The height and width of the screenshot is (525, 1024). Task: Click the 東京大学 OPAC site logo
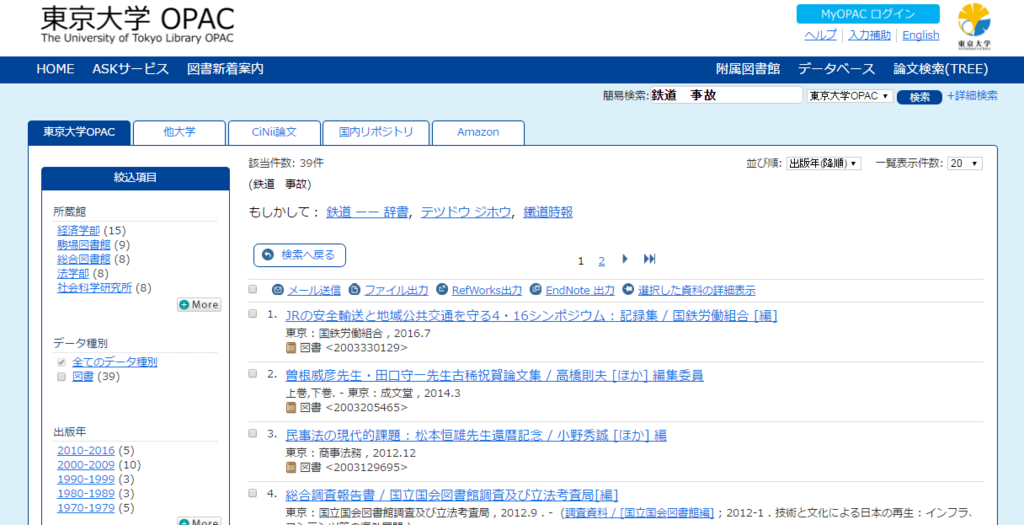[x=137, y=25]
